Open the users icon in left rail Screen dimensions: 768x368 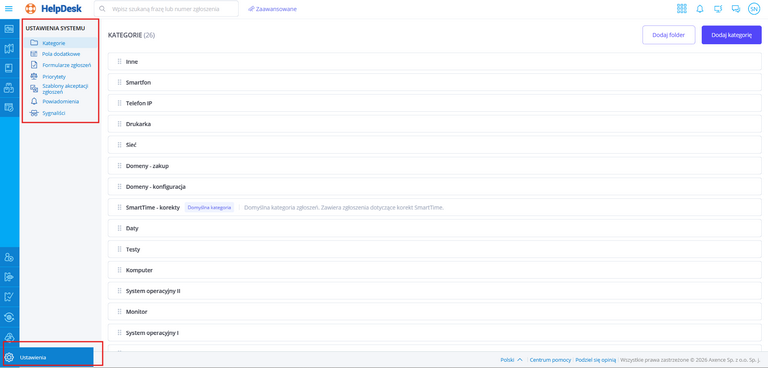point(9,257)
